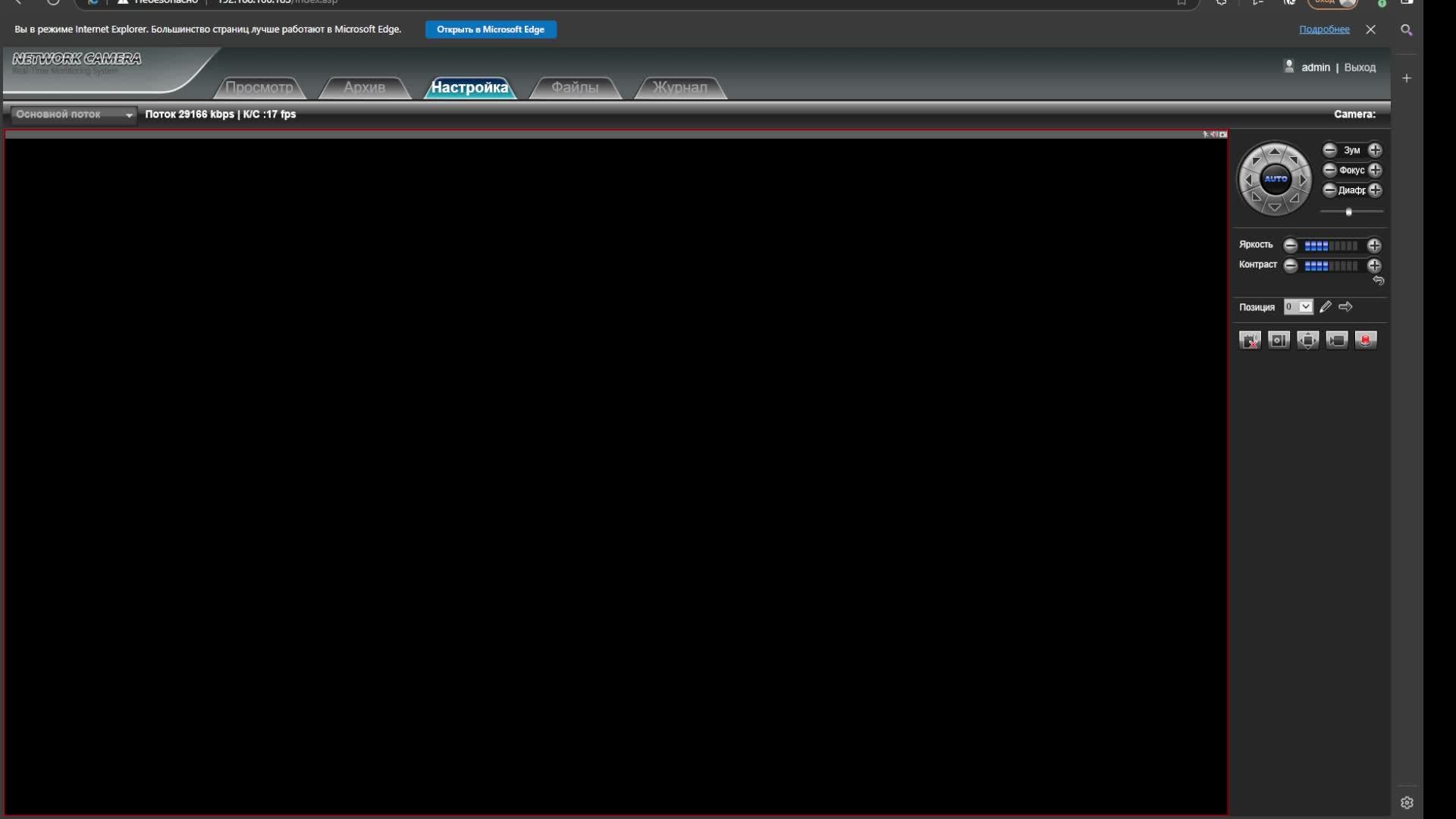Raise brightness with Яркость plus button
1456x819 pixels.
coord(1374,246)
